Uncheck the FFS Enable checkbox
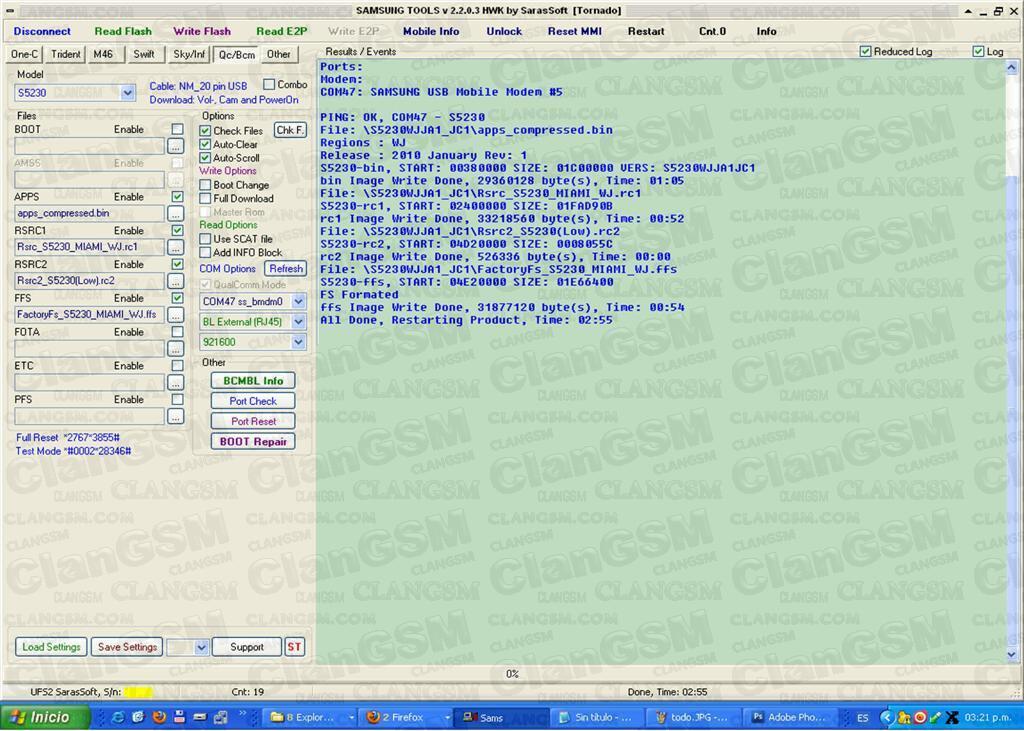This screenshot has height=731, width=1024. tap(177, 298)
